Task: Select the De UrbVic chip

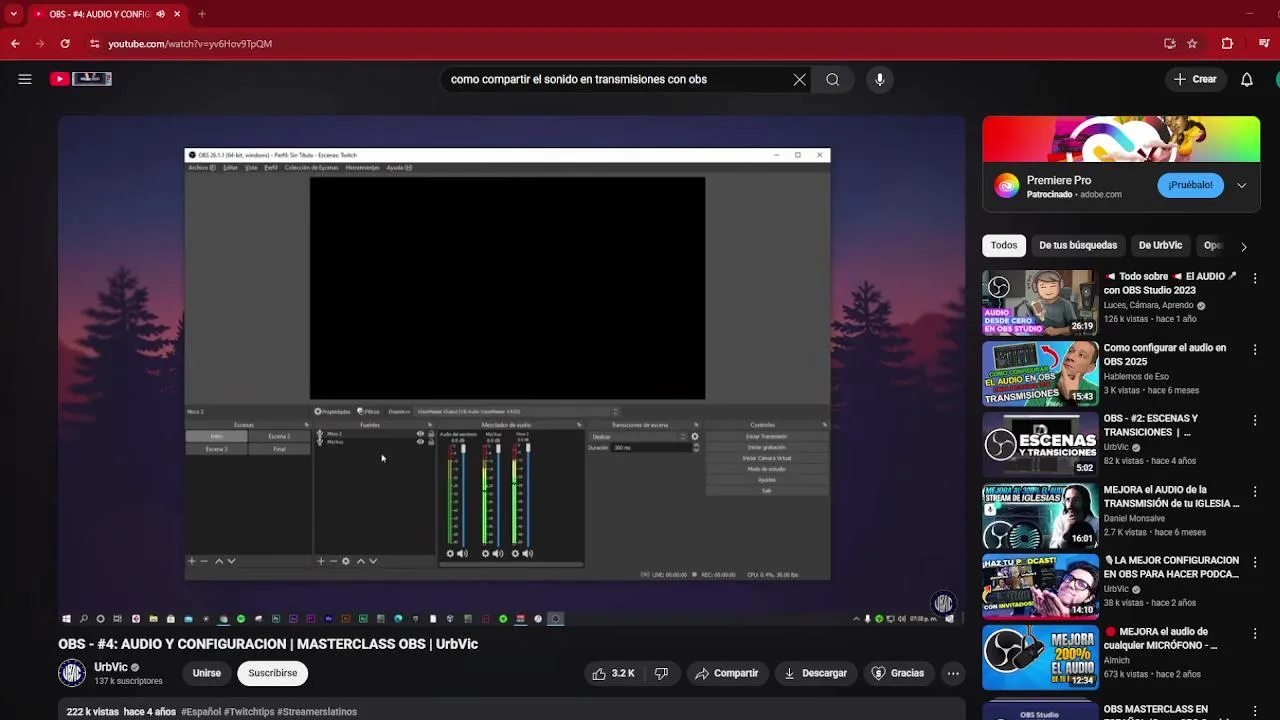Action: 1160,245
